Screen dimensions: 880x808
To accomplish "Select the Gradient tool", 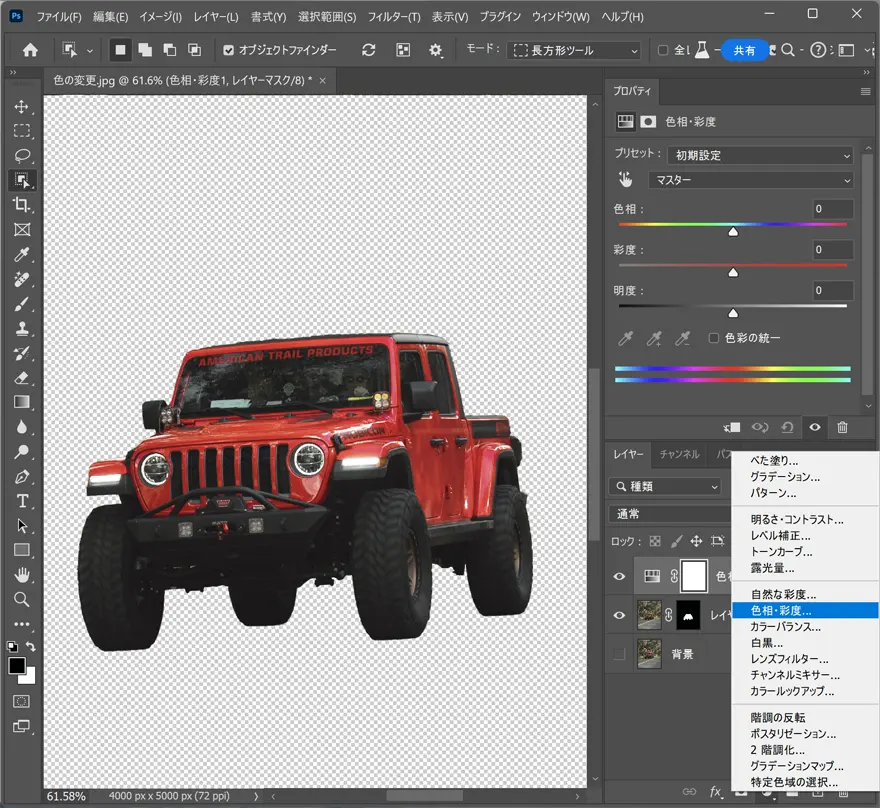I will (x=22, y=402).
